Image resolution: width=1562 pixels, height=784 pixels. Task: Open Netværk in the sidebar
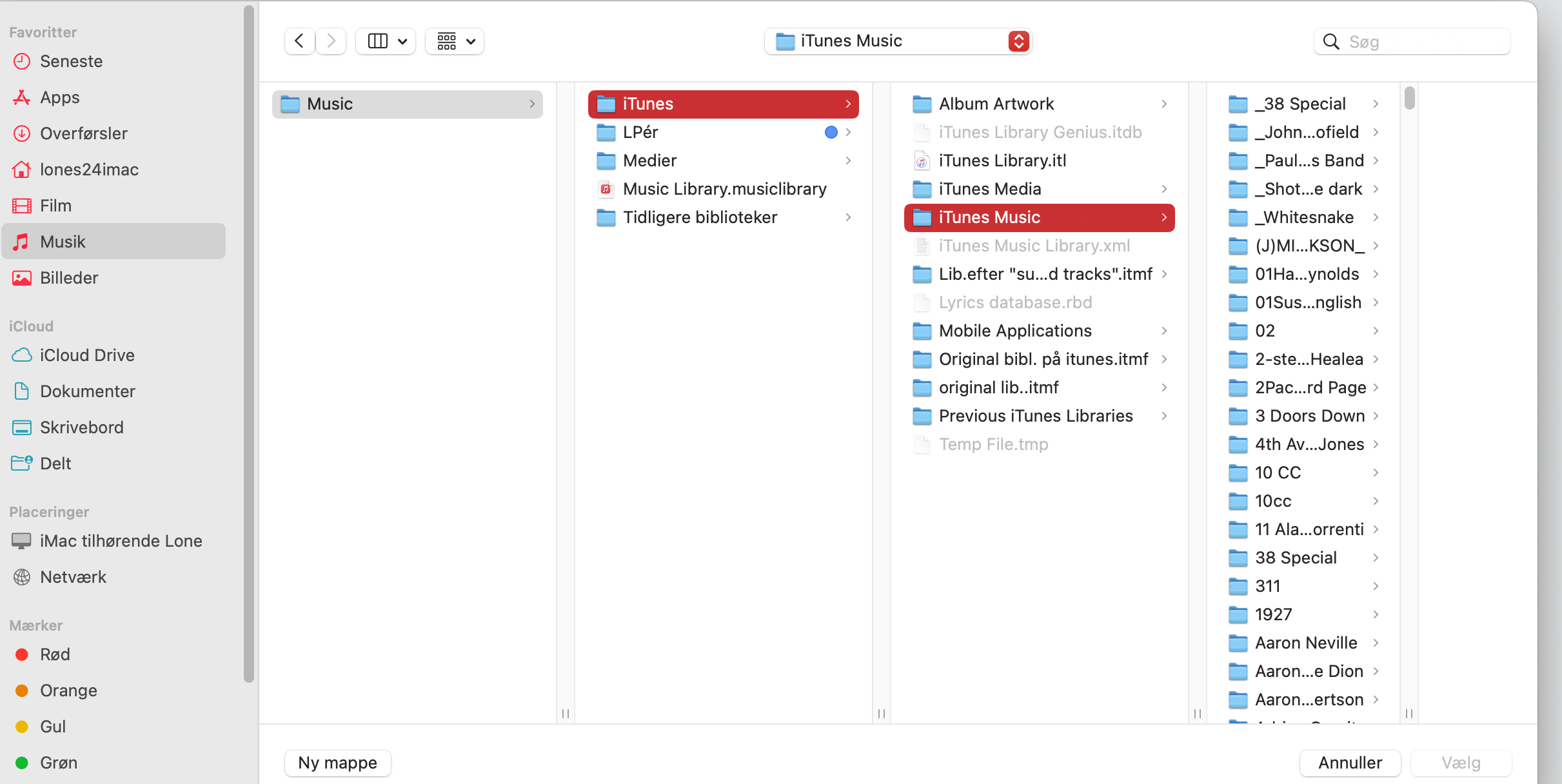click(x=114, y=577)
